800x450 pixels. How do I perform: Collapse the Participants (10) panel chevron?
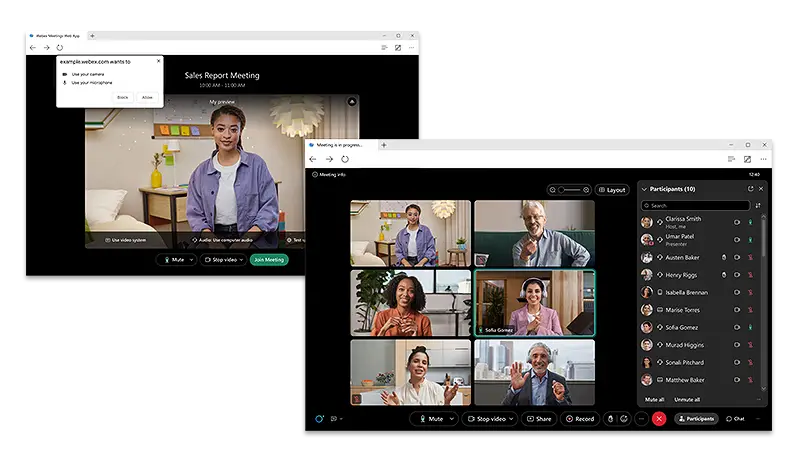tap(644, 189)
